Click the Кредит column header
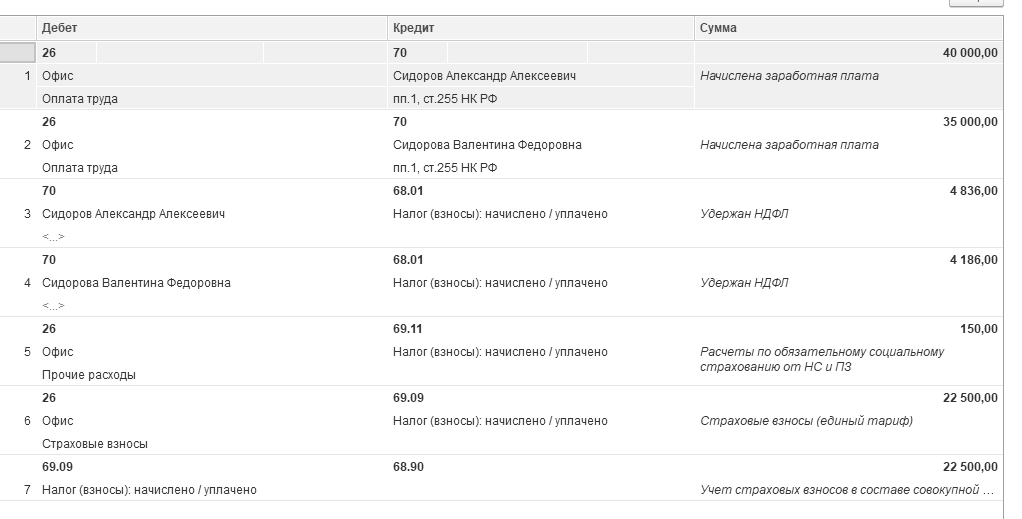Image resolution: width=1022 pixels, height=519 pixels. [x=413, y=28]
